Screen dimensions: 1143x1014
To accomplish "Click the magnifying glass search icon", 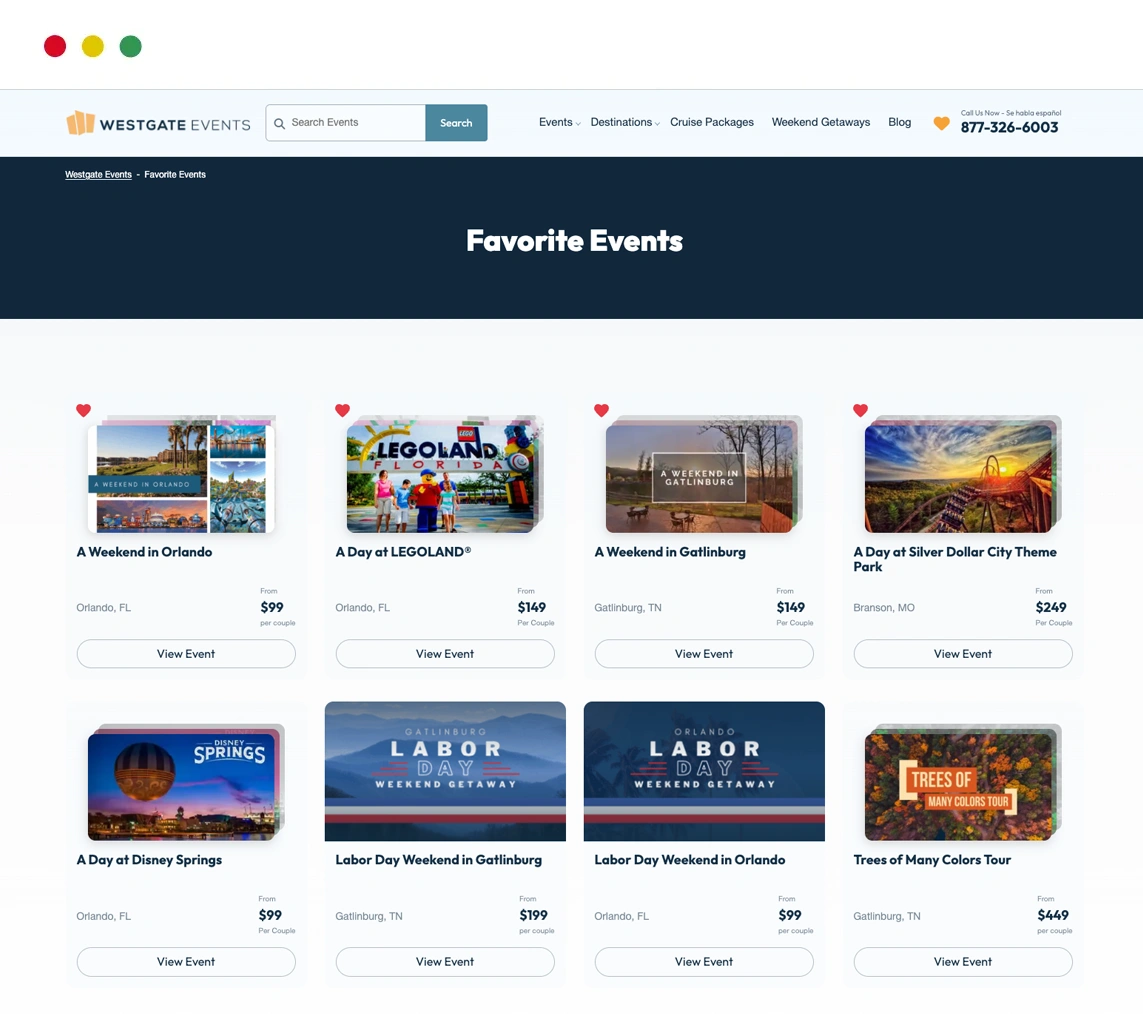I will pyautogui.click(x=279, y=123).
